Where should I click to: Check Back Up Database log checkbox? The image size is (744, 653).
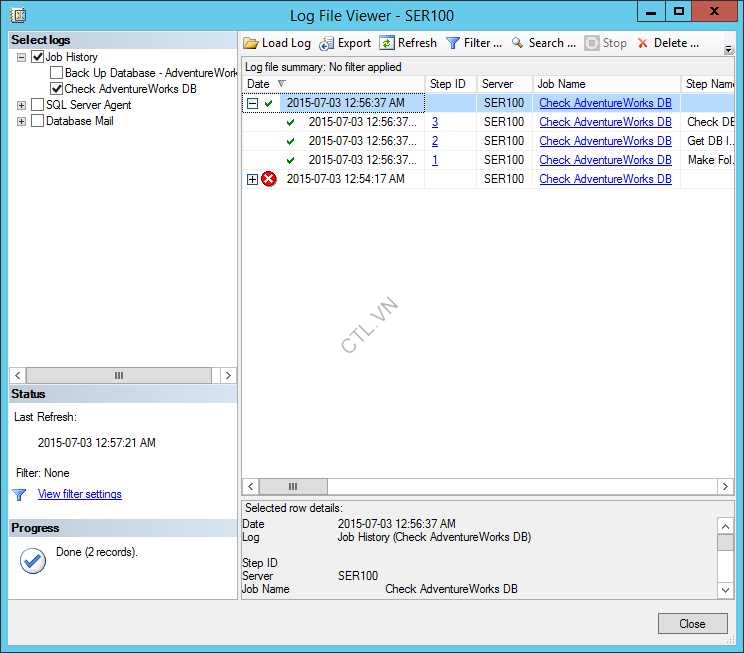pyautogui.click(x=56, y=73)
